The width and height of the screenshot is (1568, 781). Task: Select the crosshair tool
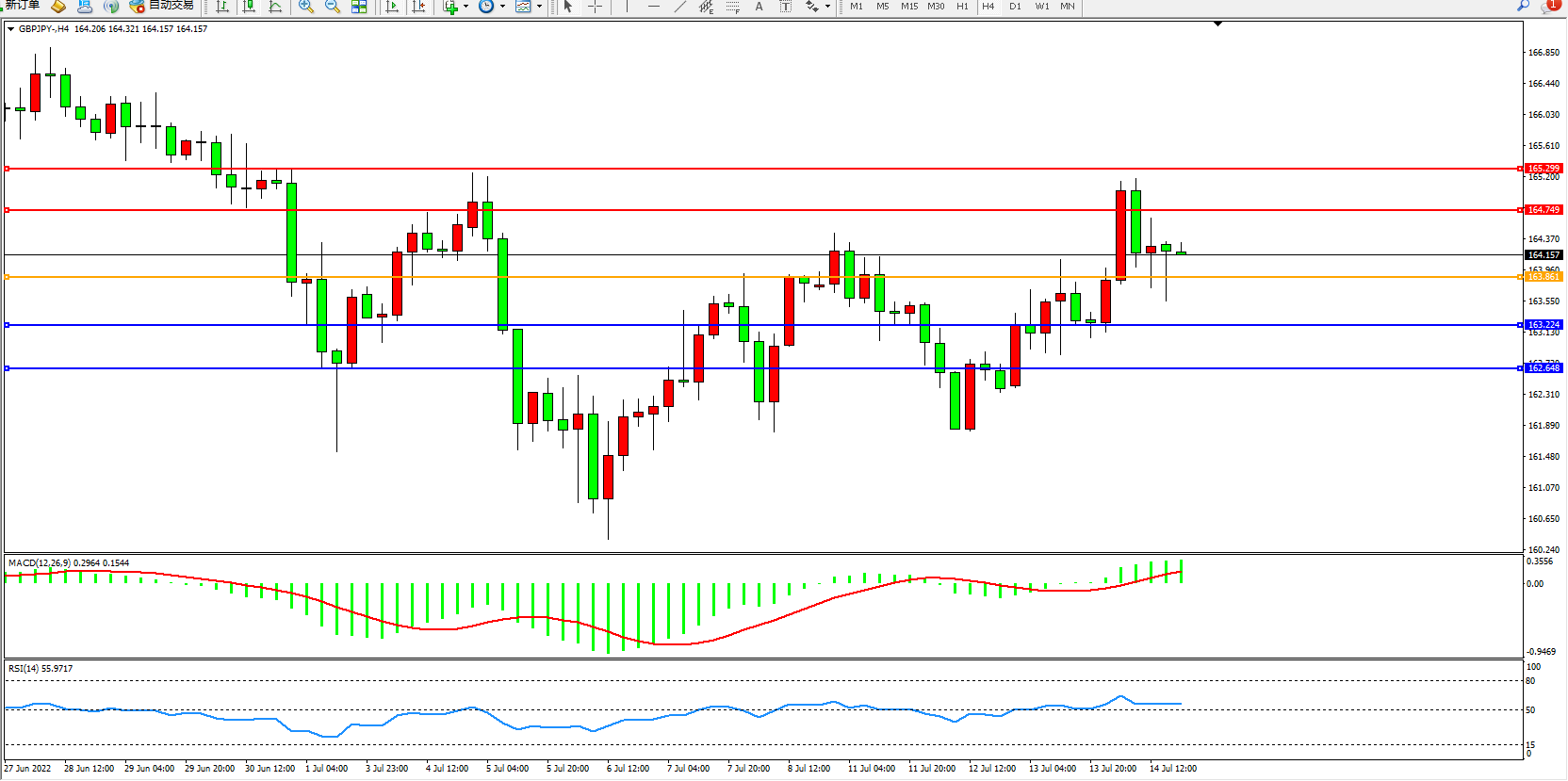point(596,7)
